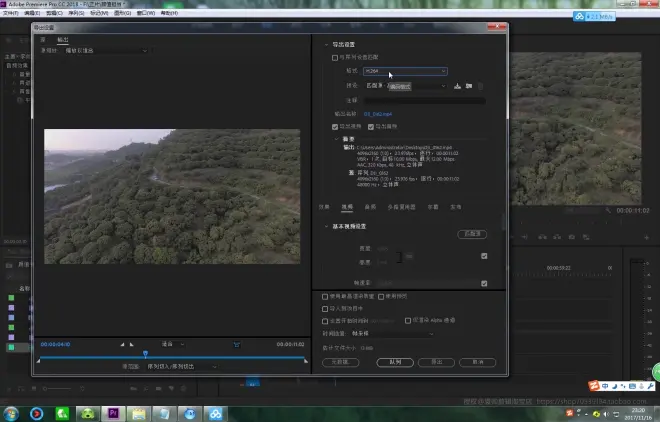Image resolution: width=660 pixels, height=422 pixels.
Task: Click the new item icon in Project panel
Action: click(171, 389)
